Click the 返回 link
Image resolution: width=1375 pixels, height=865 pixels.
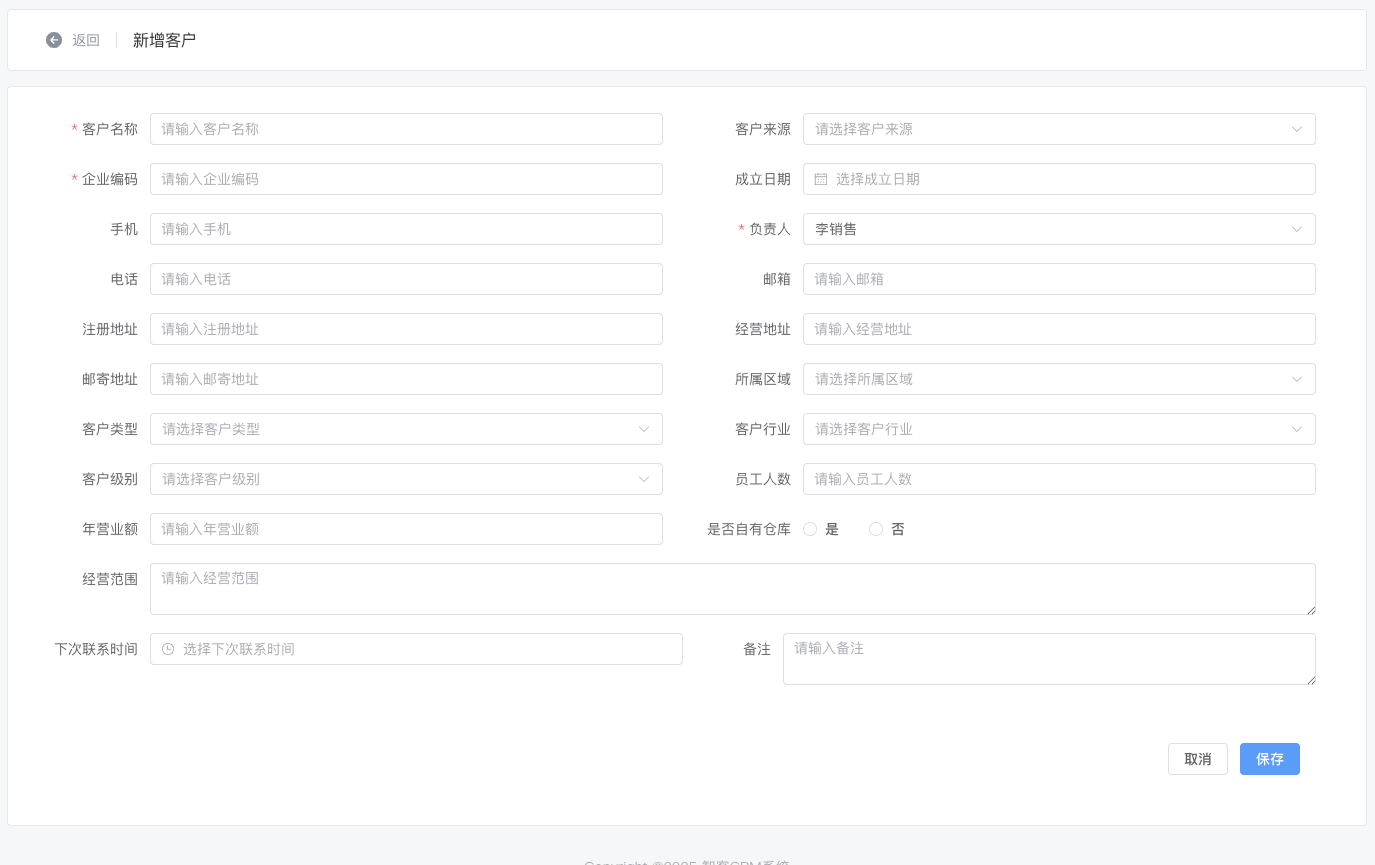click(x=86, y=40)
